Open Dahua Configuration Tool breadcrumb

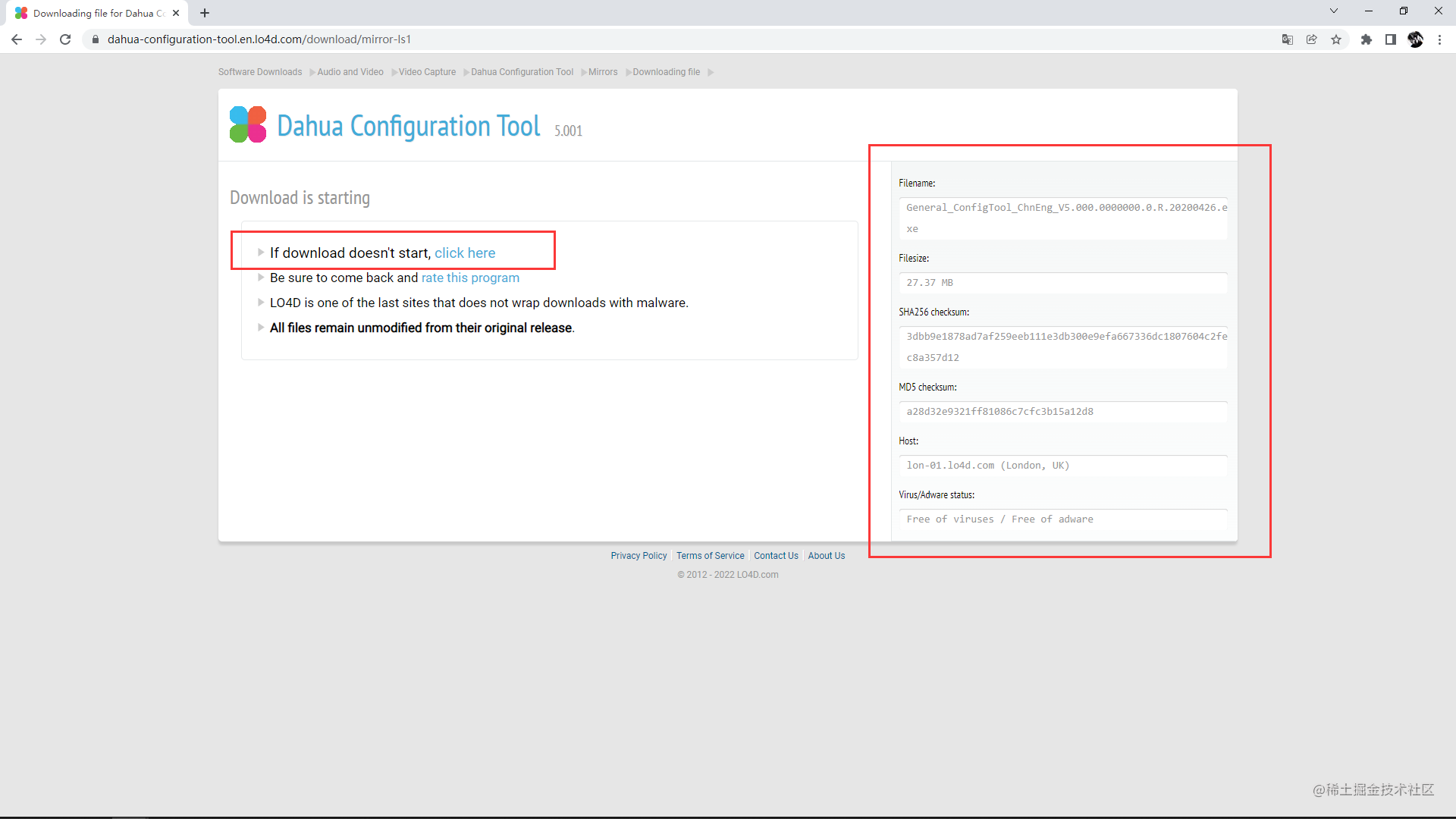[x=522, y=72]
